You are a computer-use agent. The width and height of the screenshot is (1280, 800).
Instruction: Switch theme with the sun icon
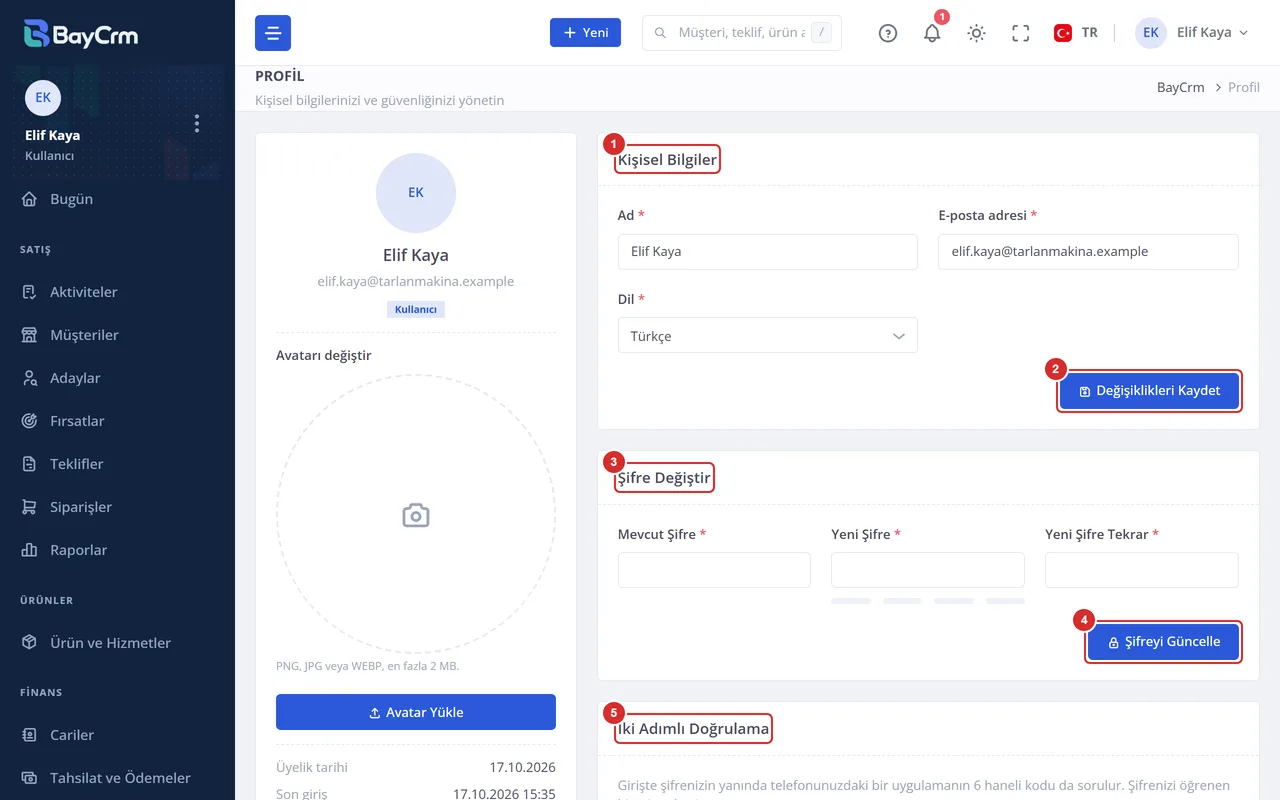[x=977, y=33]
